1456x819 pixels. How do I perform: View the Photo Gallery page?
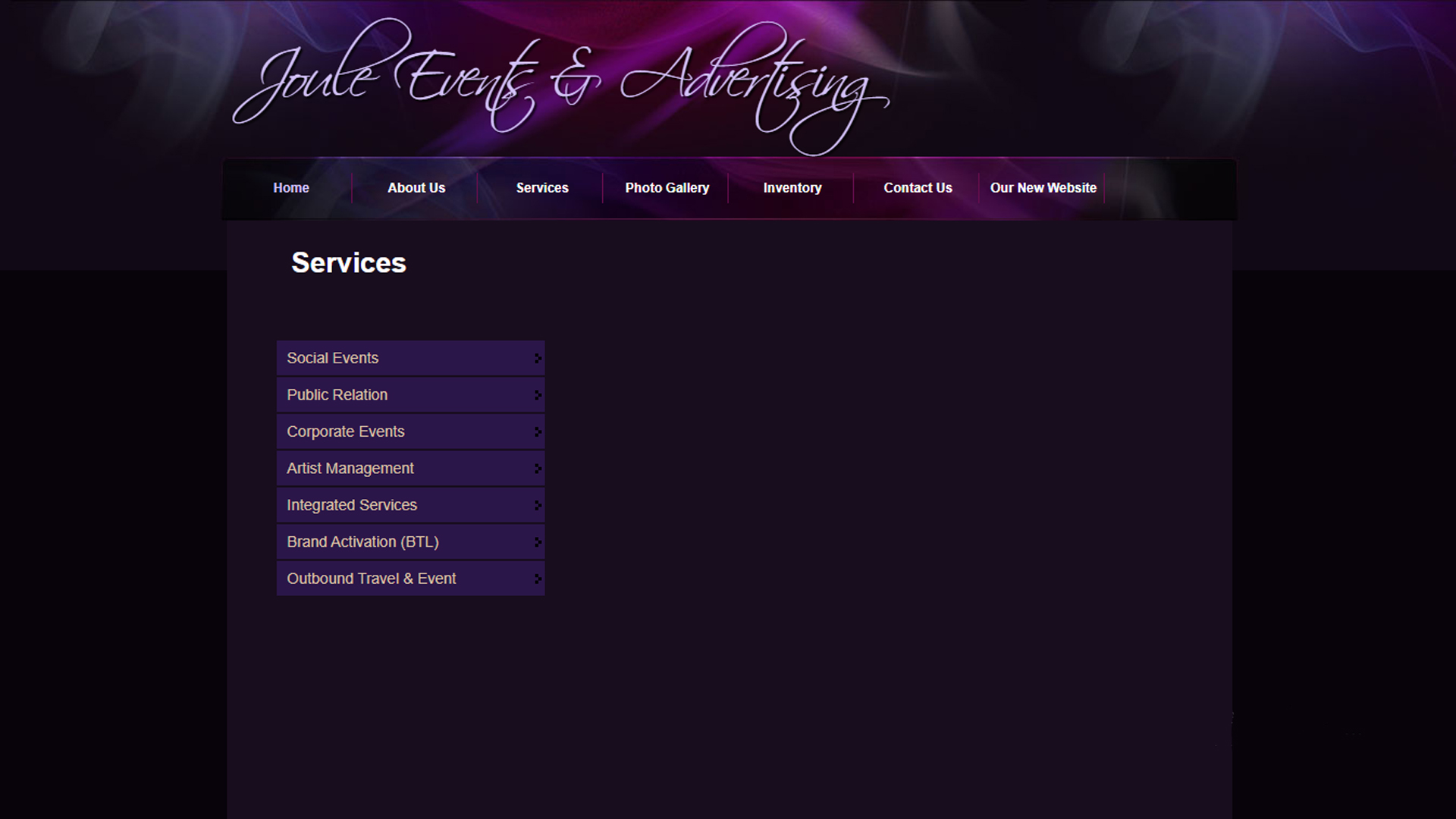667,188
